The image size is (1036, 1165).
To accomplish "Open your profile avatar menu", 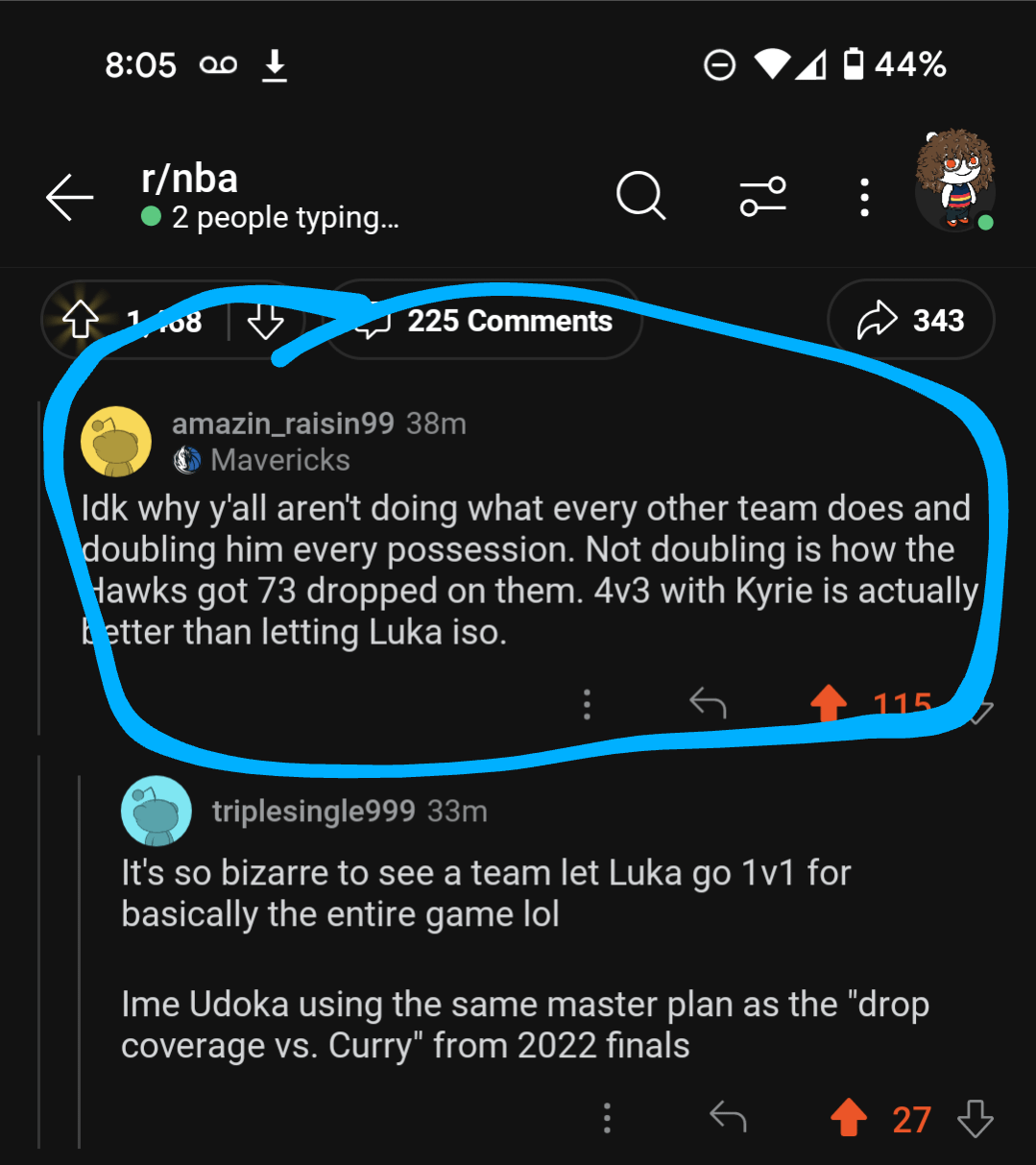I will pyautogui.click(x=954, y=183).
